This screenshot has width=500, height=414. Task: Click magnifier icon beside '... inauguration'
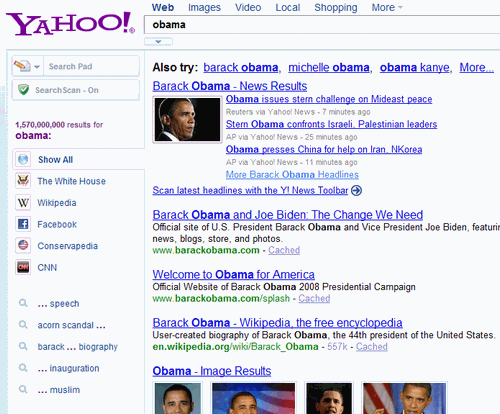[x=23, y=368]
